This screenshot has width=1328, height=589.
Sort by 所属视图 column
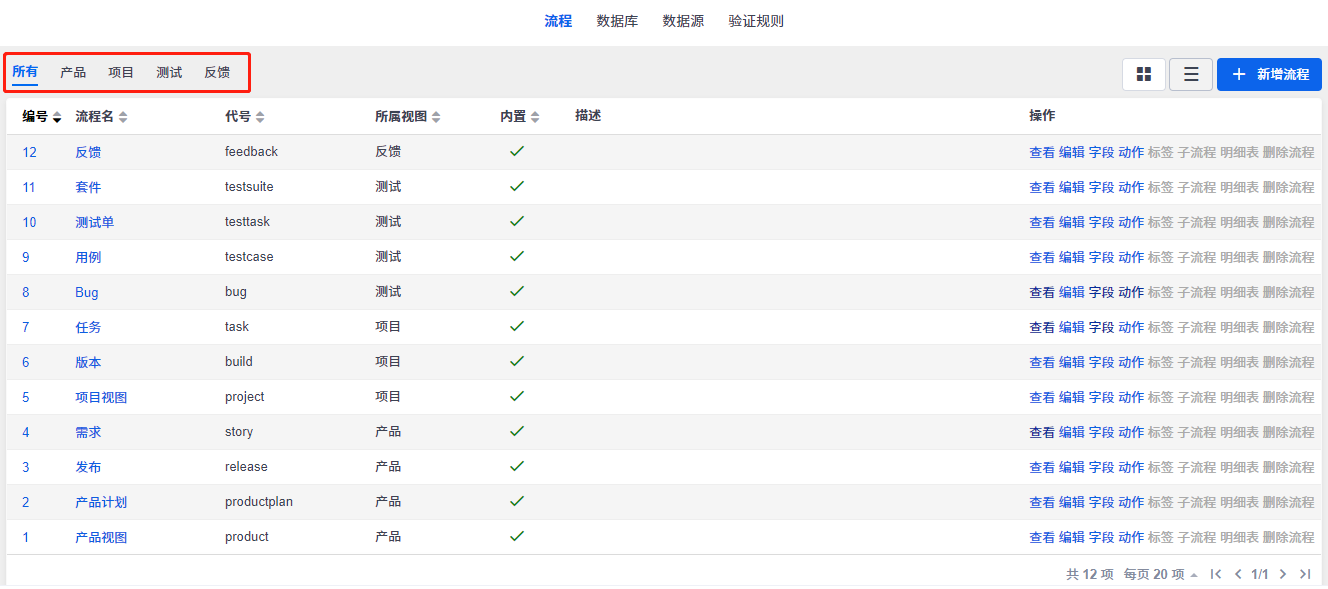436,117
